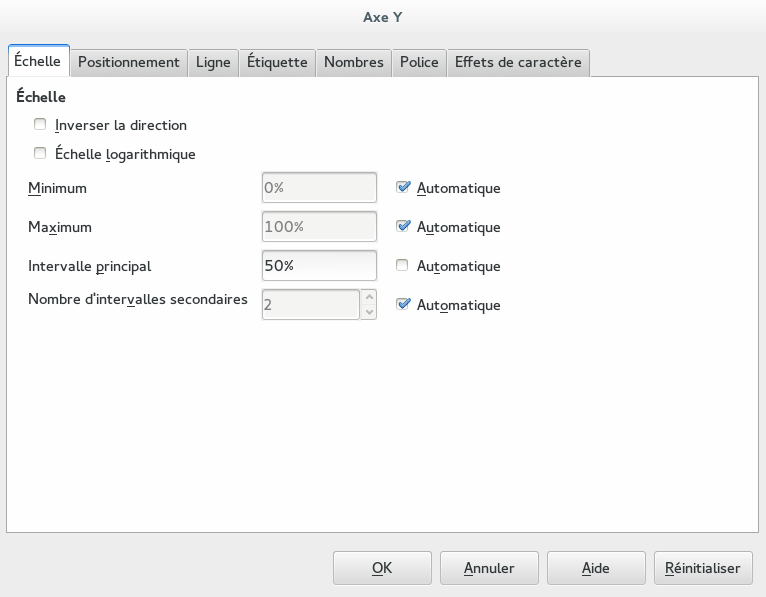This screenshot has height=597, width=766.
Task: Switch to the Positionnement tab
Action: [x=128, y=62]
